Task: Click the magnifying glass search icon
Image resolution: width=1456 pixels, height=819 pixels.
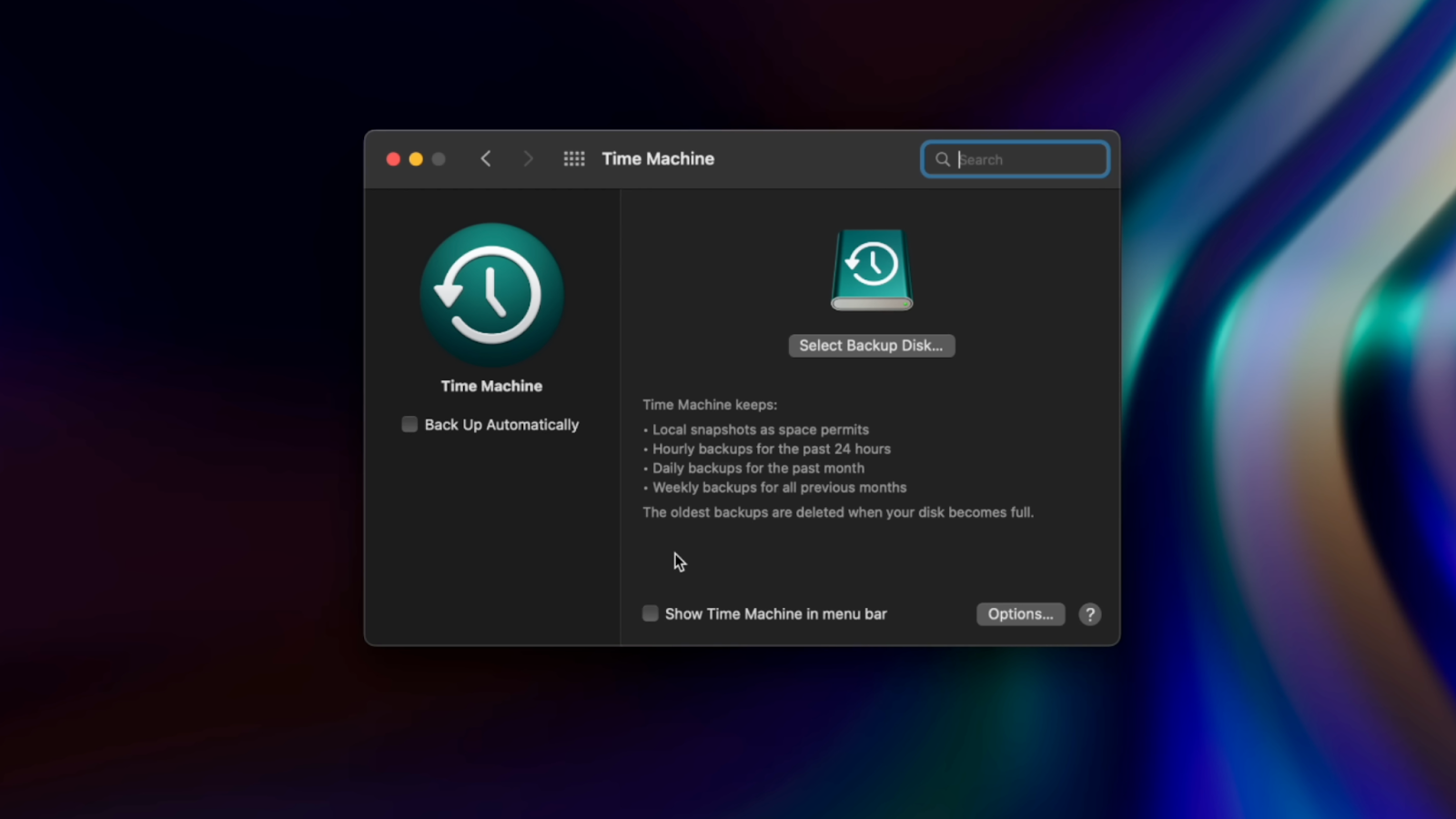Action: (x=943, y=159)
